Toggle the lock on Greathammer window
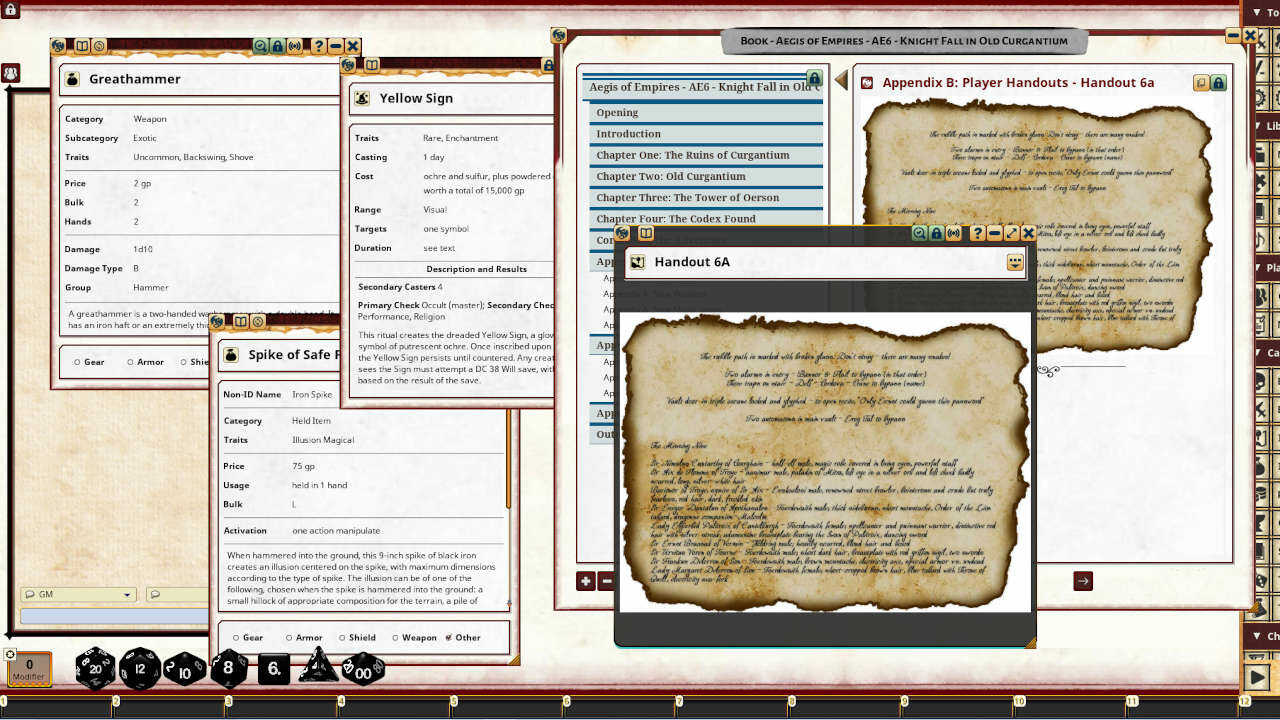Screen dimensions: 1280x720 pyautogui.click(x=277, y=46)
